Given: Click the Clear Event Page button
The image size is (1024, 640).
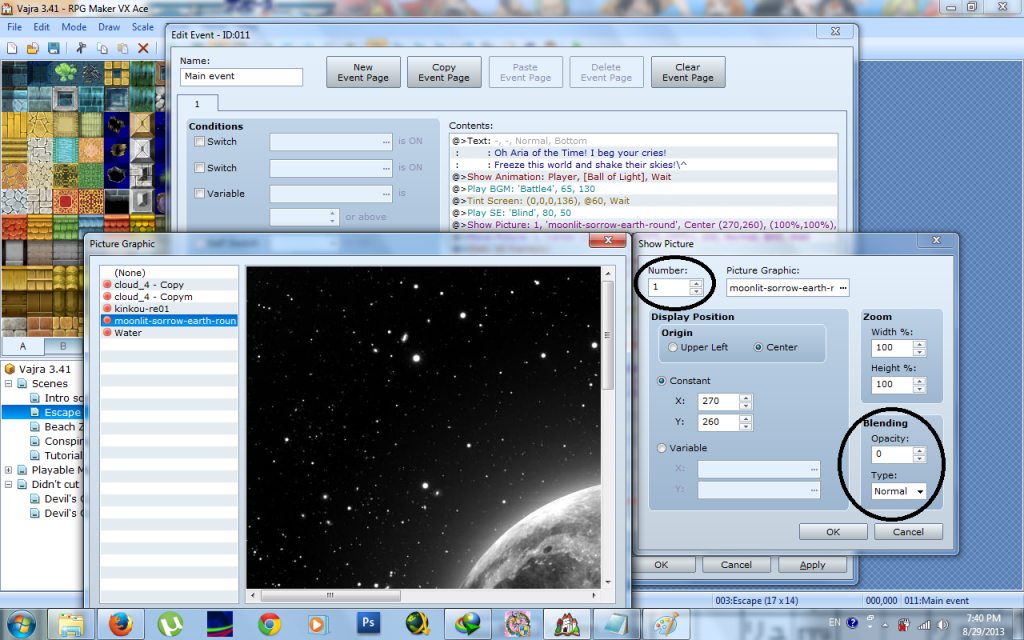Looking at the screenshot, I should (x=688, y=72).
